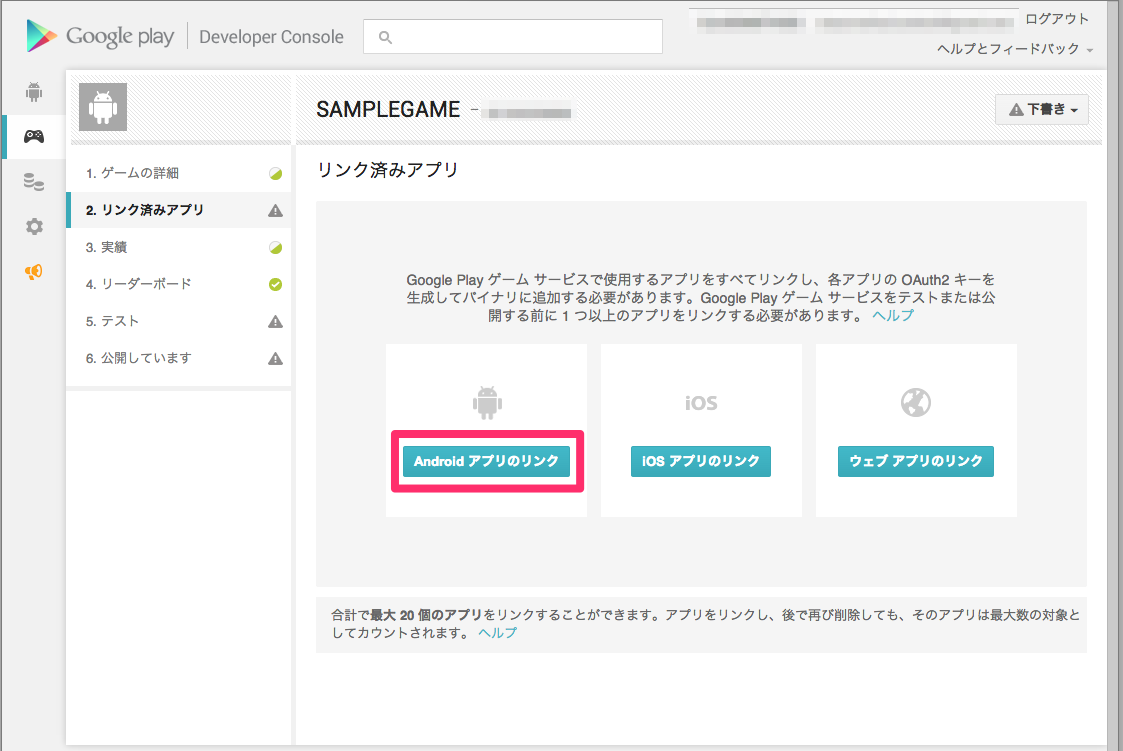The height and width of the screenshot is (751, 1123).
Task: Click the iOS logo in the iOS card
Action: pyautogui.click(x=700, y=402)
